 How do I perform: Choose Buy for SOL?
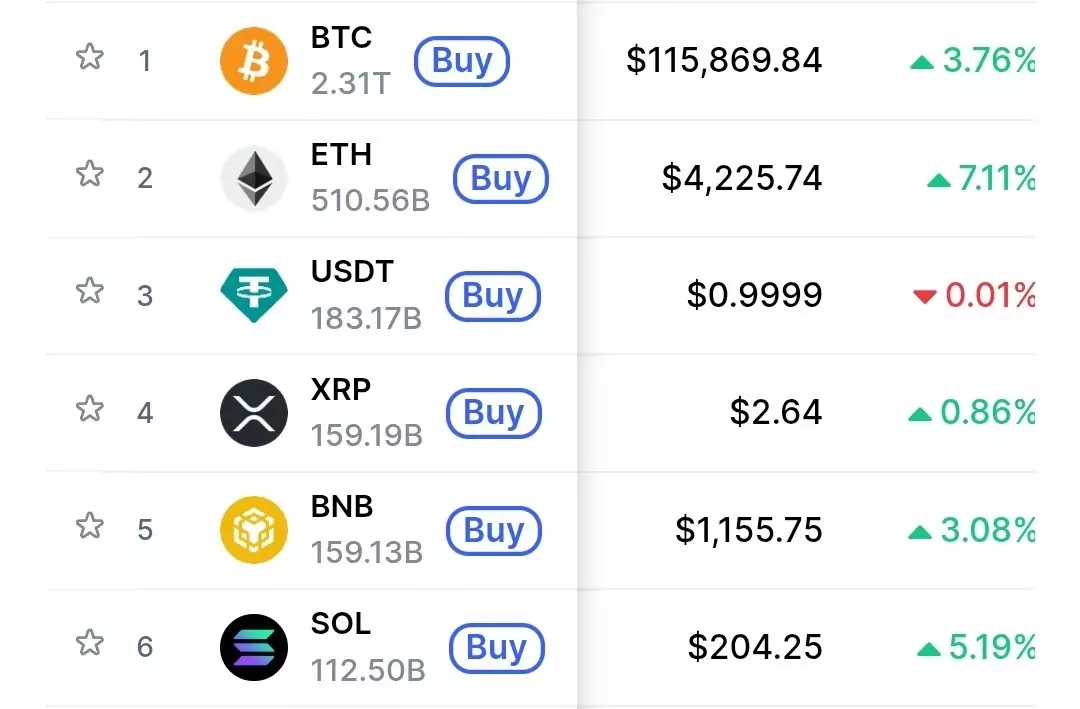[496, 648]
